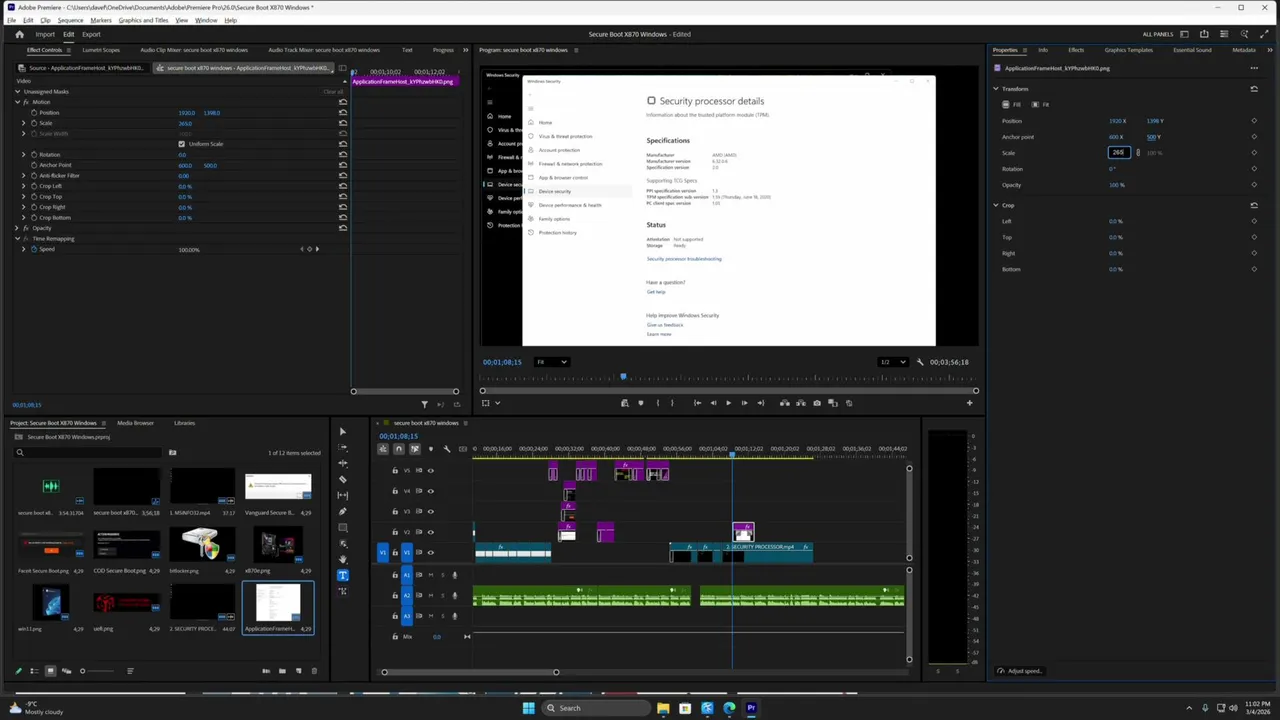The image size is (1280, 720).
Task: Toggle Snap magnet in timeline
Action: coord(399,449)
